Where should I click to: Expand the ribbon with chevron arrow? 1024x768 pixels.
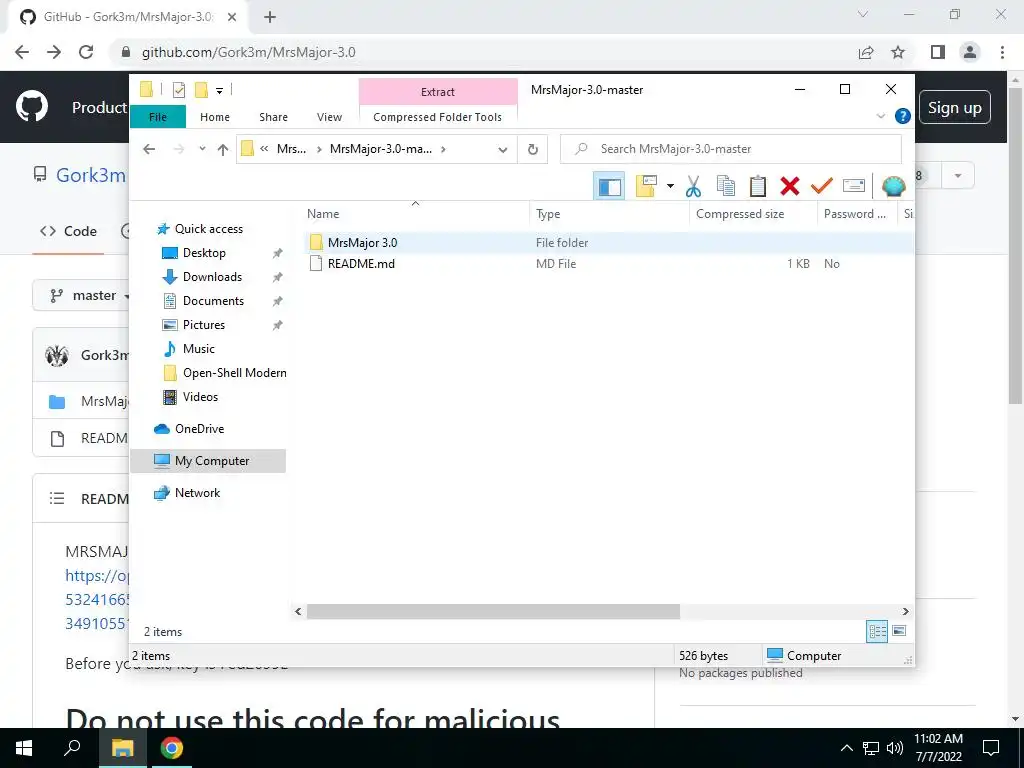click(x=880, y=116)
